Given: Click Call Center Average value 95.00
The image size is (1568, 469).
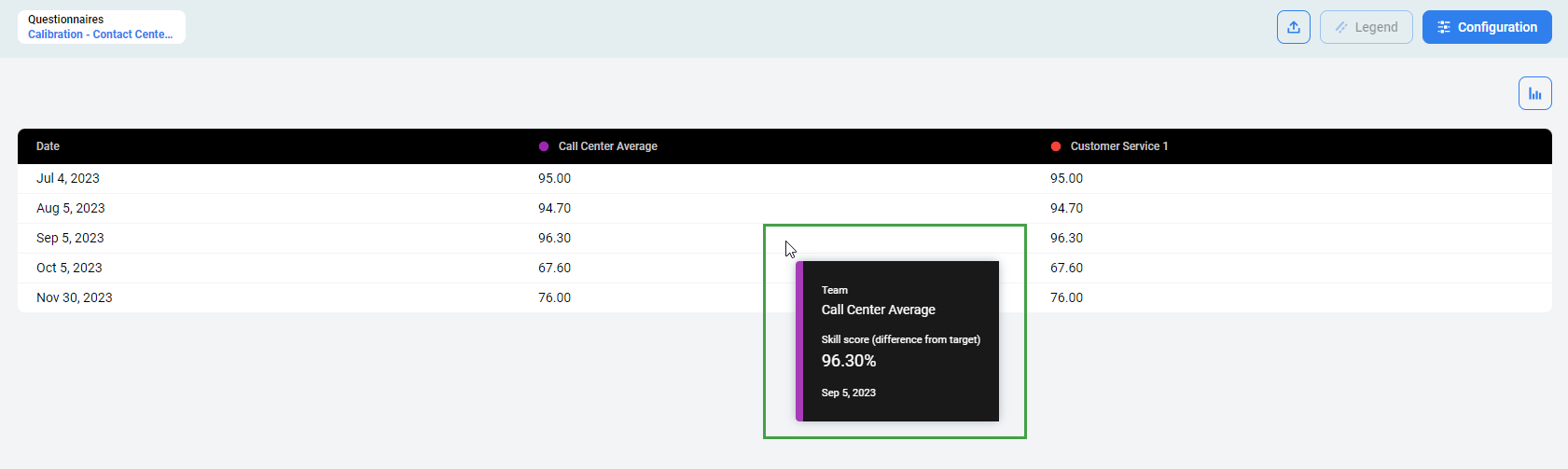Looking at the screenshot, I should [554, 178].
